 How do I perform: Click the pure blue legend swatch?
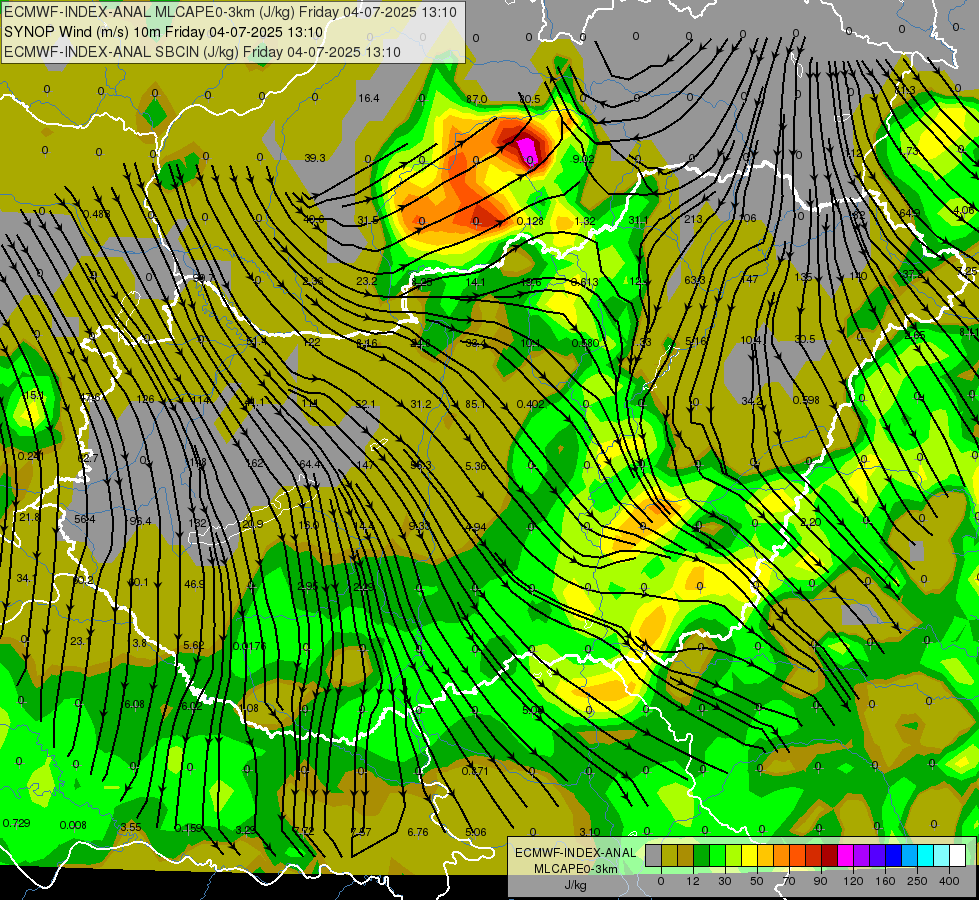point(894,855)
